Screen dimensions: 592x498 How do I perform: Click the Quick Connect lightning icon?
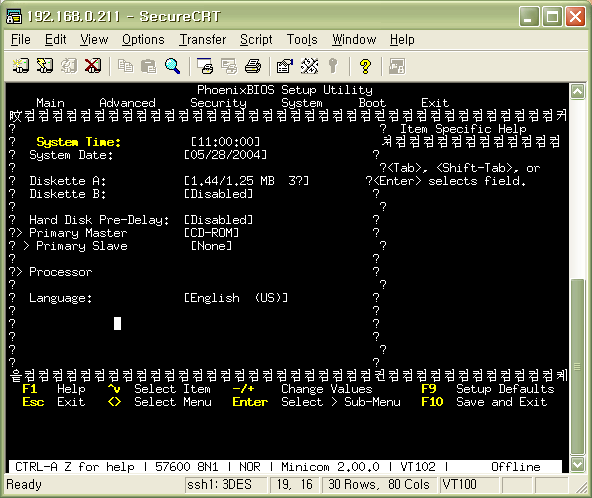pyautogui.click(x=45, y=66)
